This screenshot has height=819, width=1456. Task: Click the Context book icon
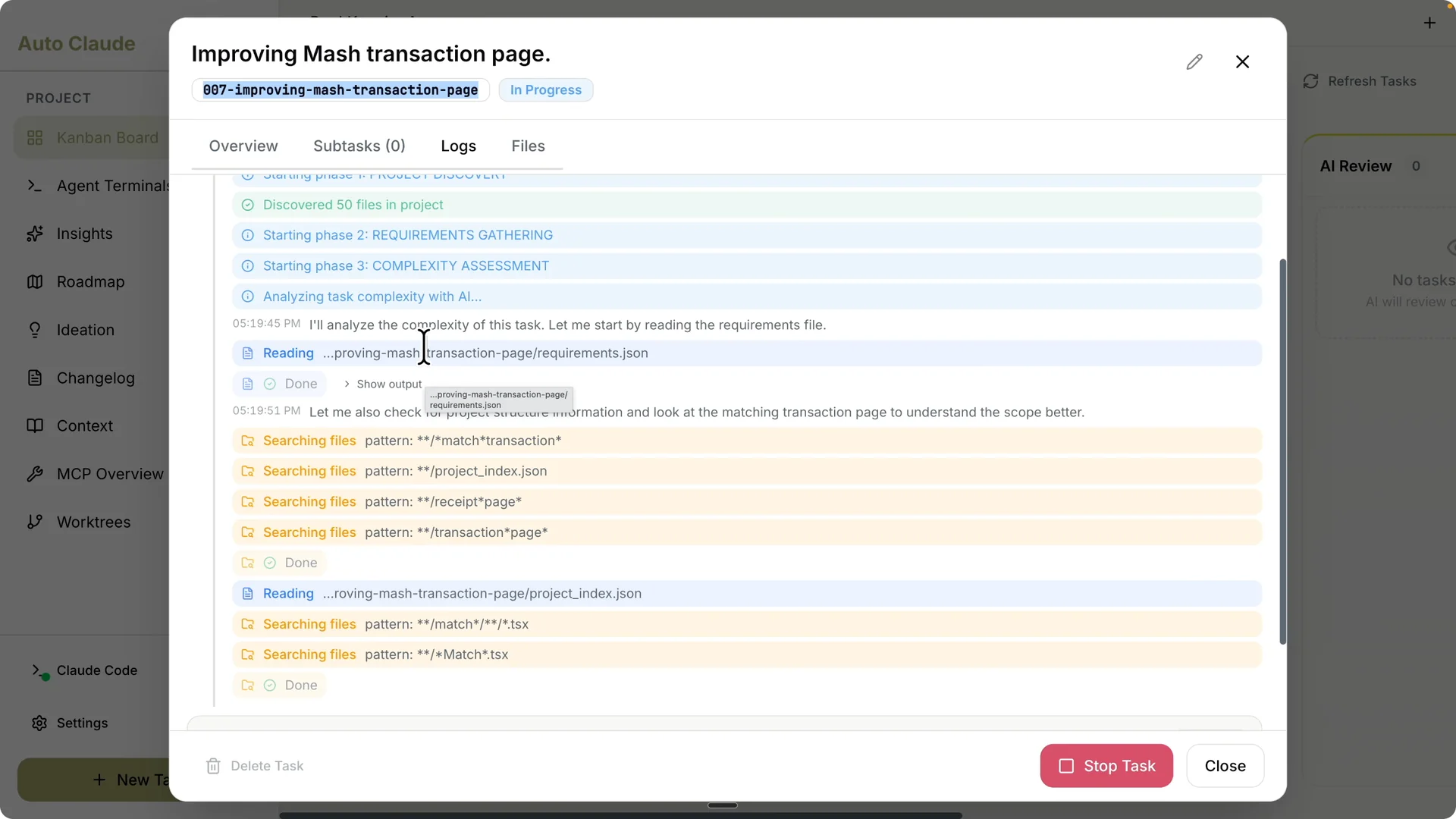[35, 425]
